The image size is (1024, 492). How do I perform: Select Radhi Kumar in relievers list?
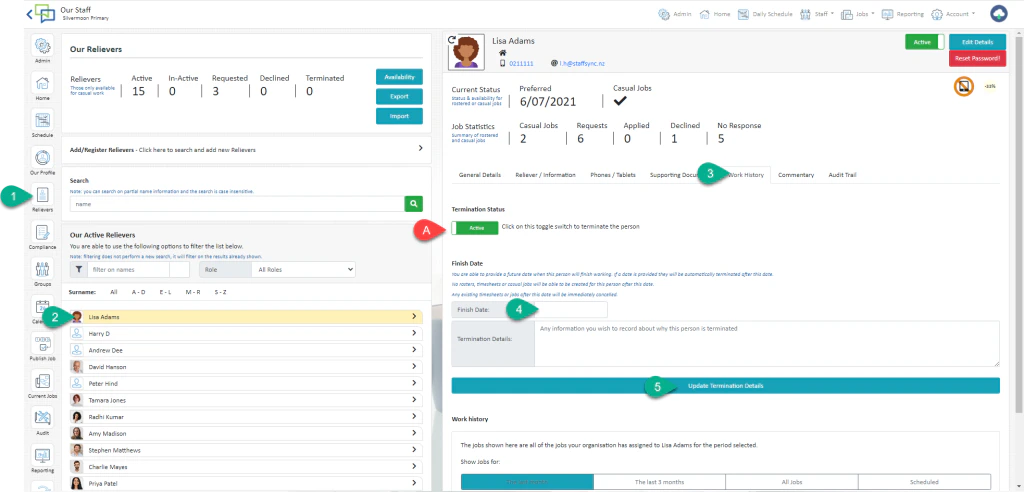pos(246,417)
